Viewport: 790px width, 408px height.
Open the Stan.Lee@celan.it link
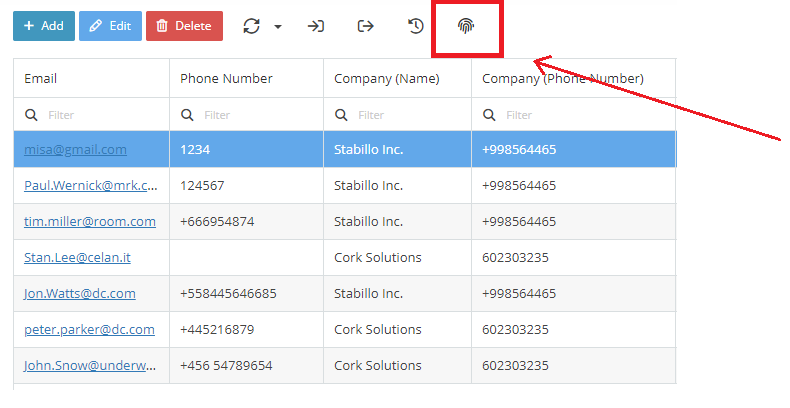(77, 257)
